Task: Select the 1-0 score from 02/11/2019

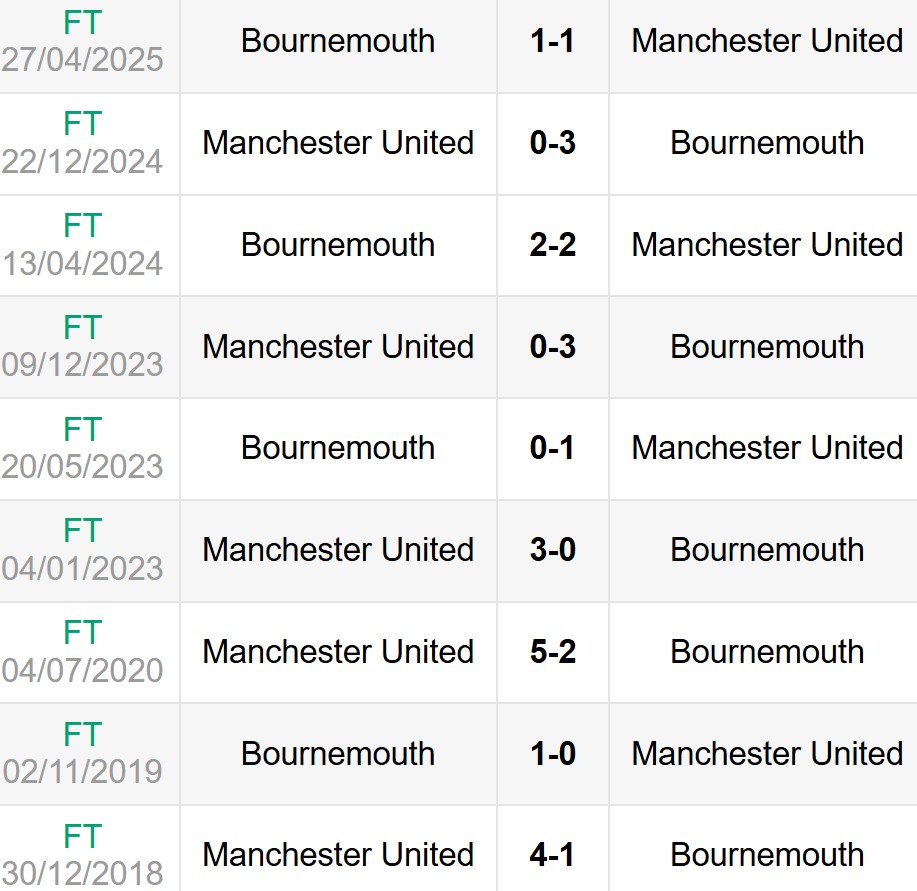Action: (x=553, y=754)
